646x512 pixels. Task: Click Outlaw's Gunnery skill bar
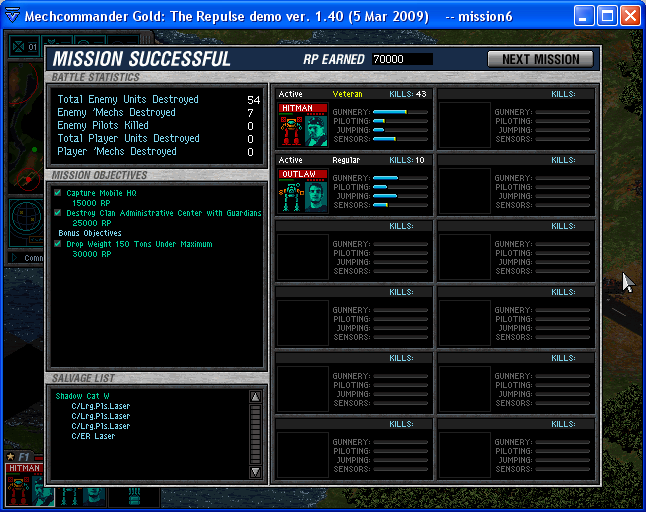pos(400,178)
